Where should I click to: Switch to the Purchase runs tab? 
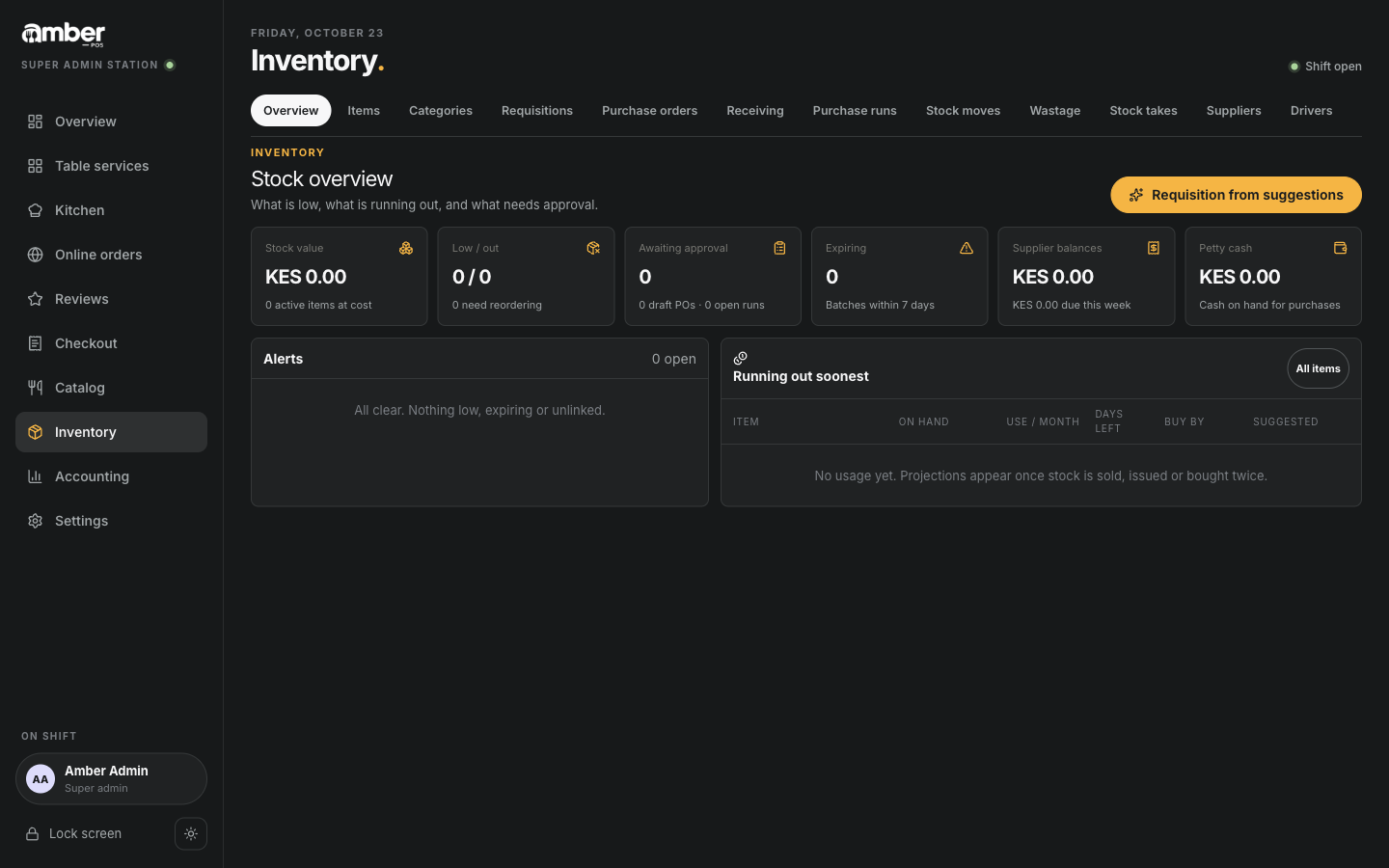pos(855,111)
